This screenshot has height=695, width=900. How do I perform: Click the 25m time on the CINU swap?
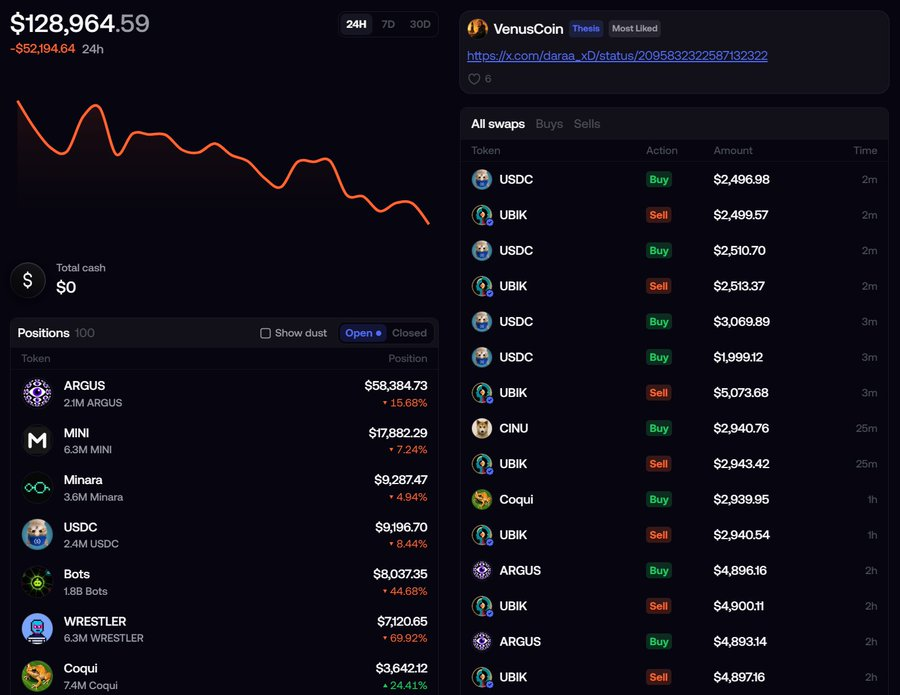[866, 429]
